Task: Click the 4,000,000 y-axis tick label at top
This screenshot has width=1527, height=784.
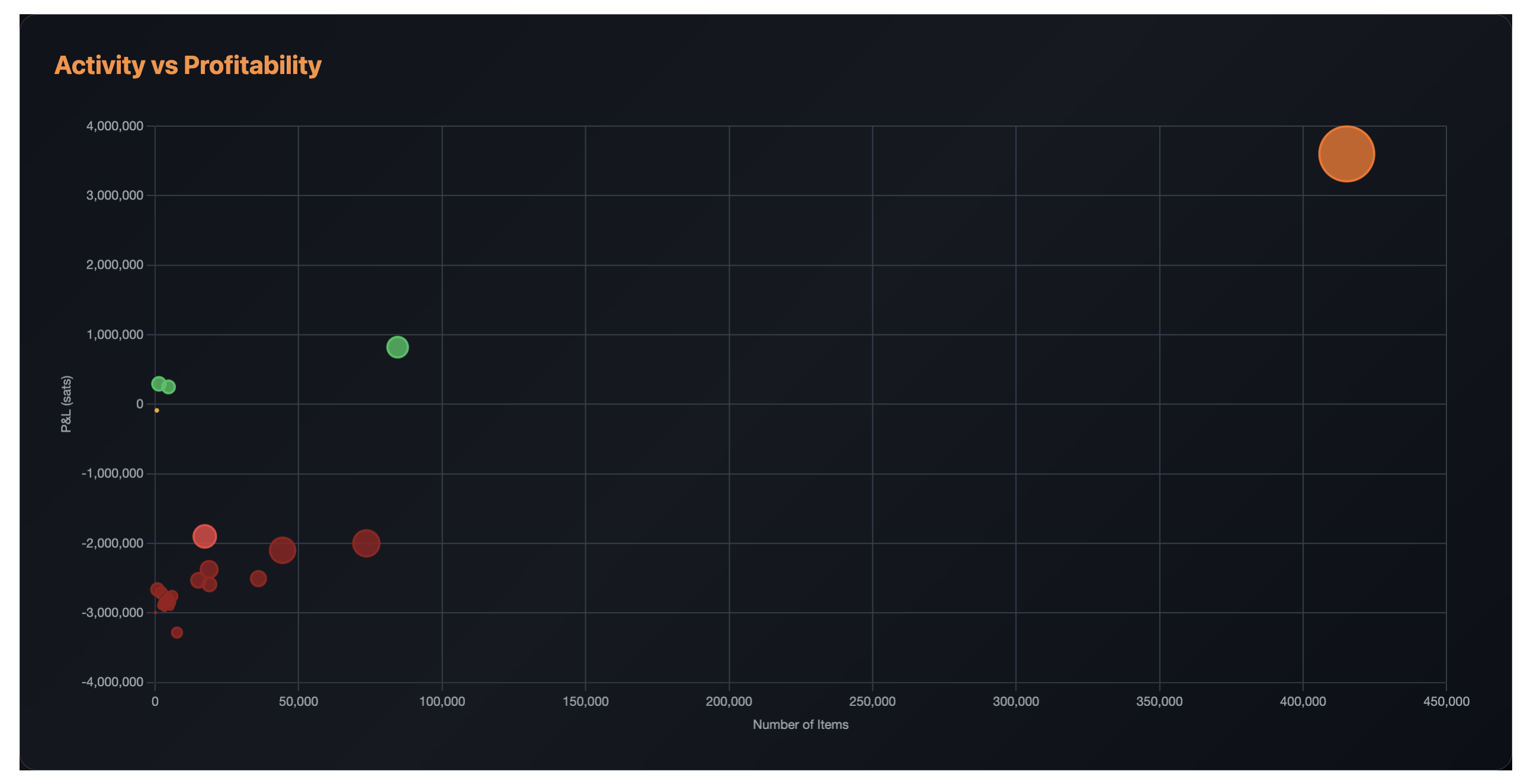Action: [114, 126]
